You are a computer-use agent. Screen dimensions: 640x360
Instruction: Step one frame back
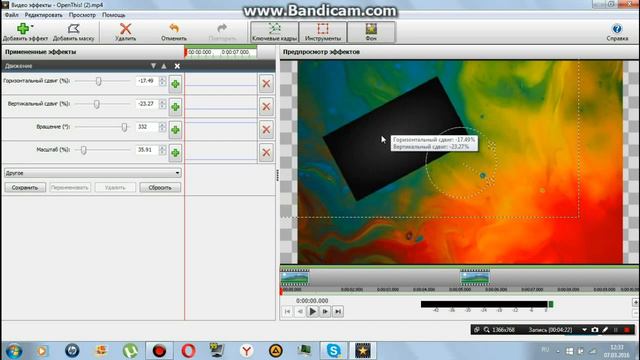300,311
